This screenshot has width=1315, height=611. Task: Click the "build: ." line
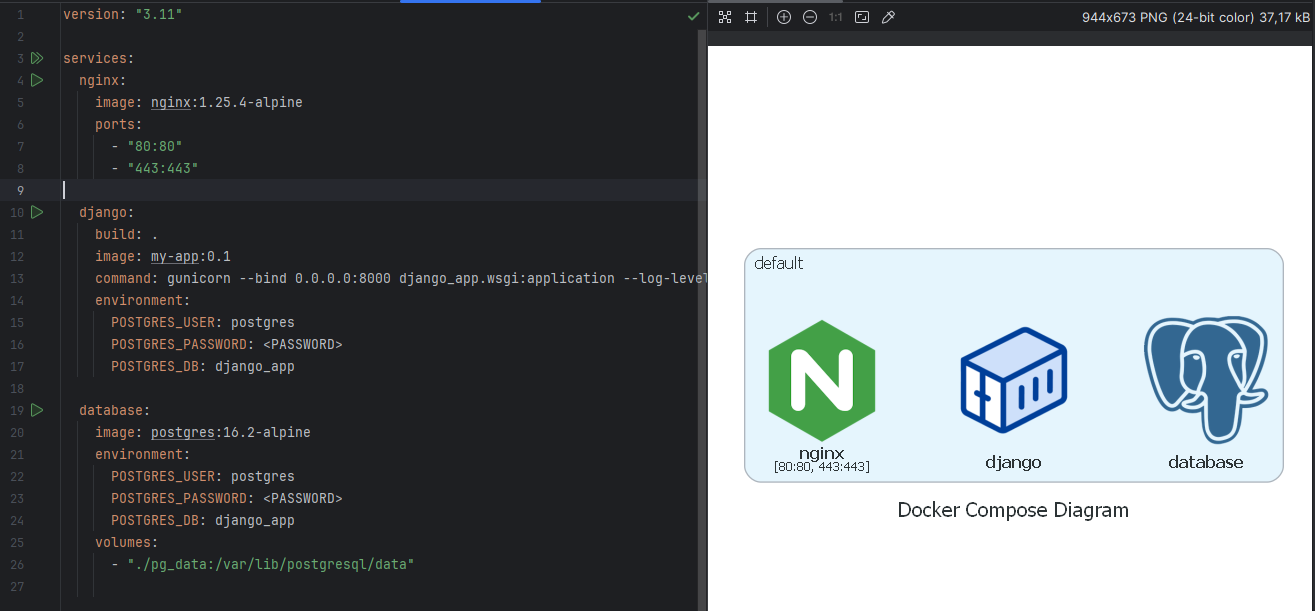coord(127,234)
